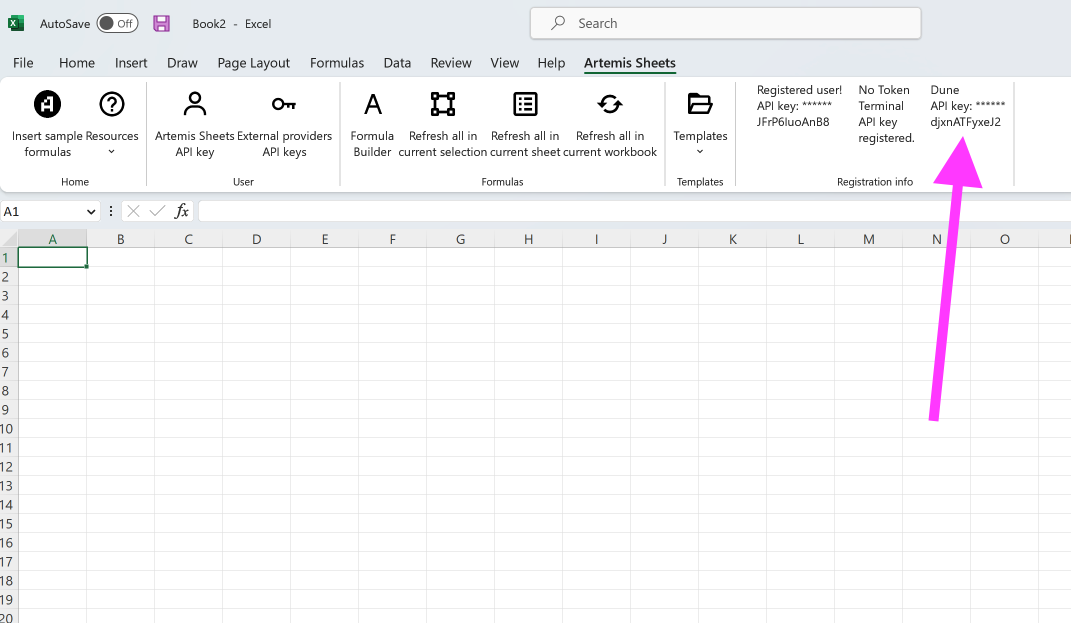Open the Templates folder icon
The image size is (1071, 623).
click(x=700, y=104)
